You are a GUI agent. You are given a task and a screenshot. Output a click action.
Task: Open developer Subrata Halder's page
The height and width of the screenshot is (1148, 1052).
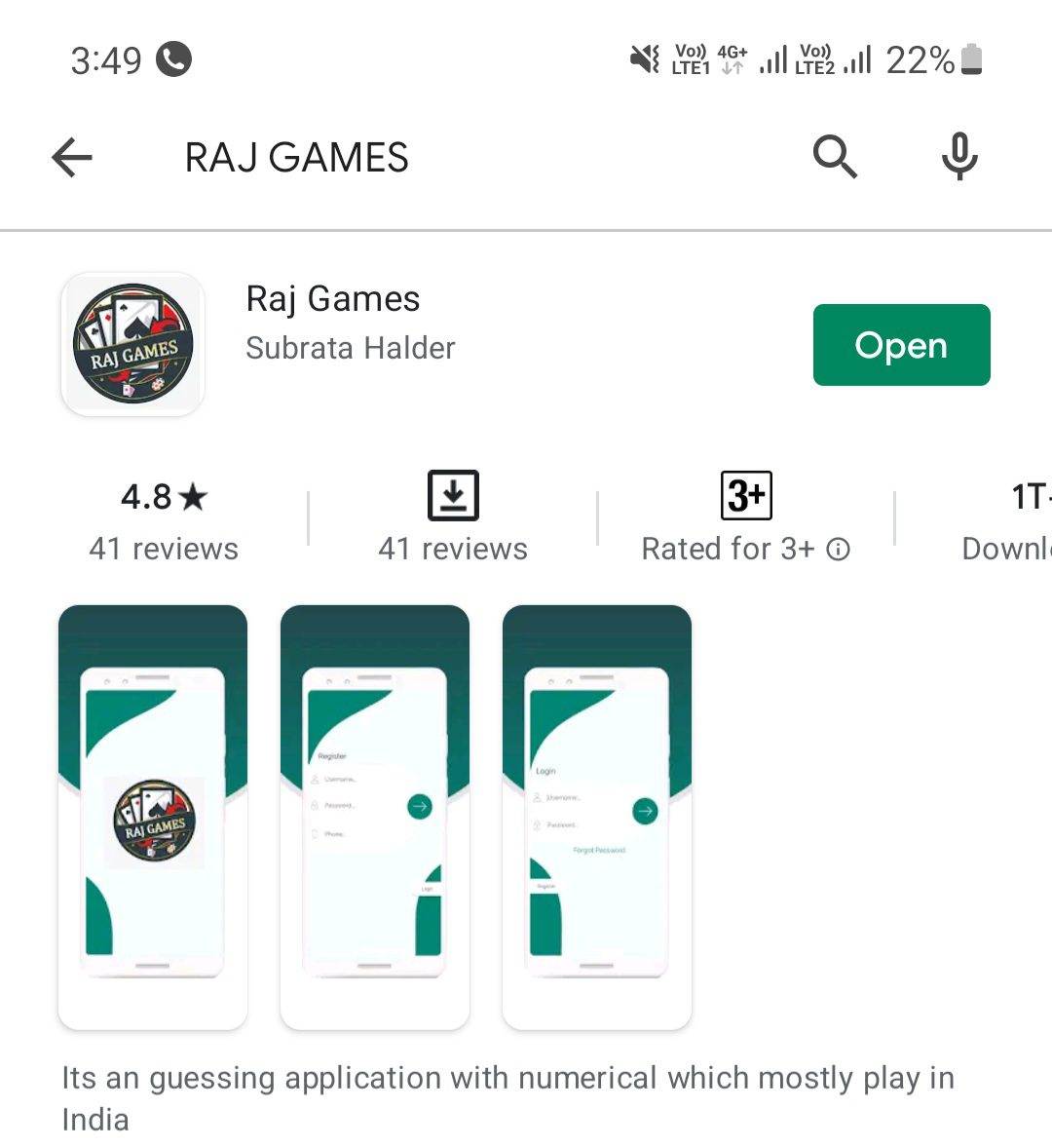click(x=351, y=349)
